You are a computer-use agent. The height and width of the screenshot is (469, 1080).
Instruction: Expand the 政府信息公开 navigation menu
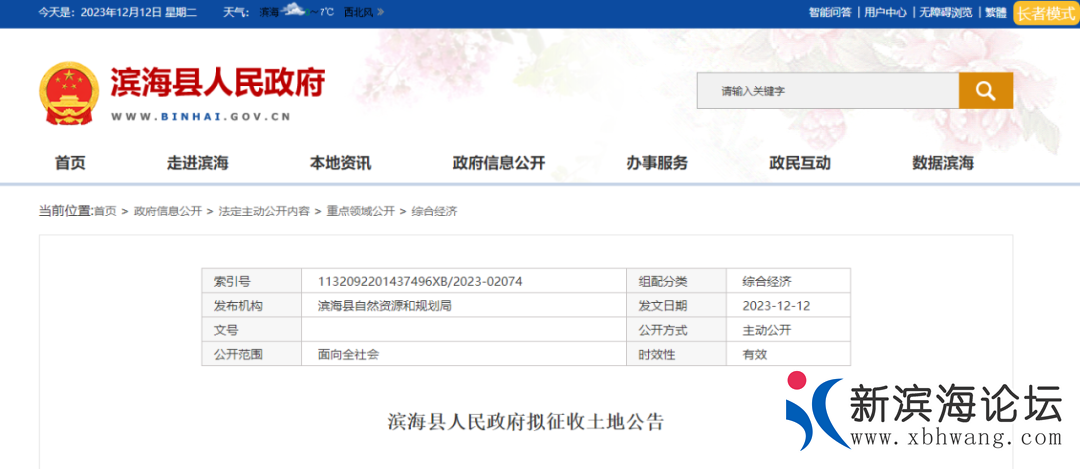tap(498, 163)
